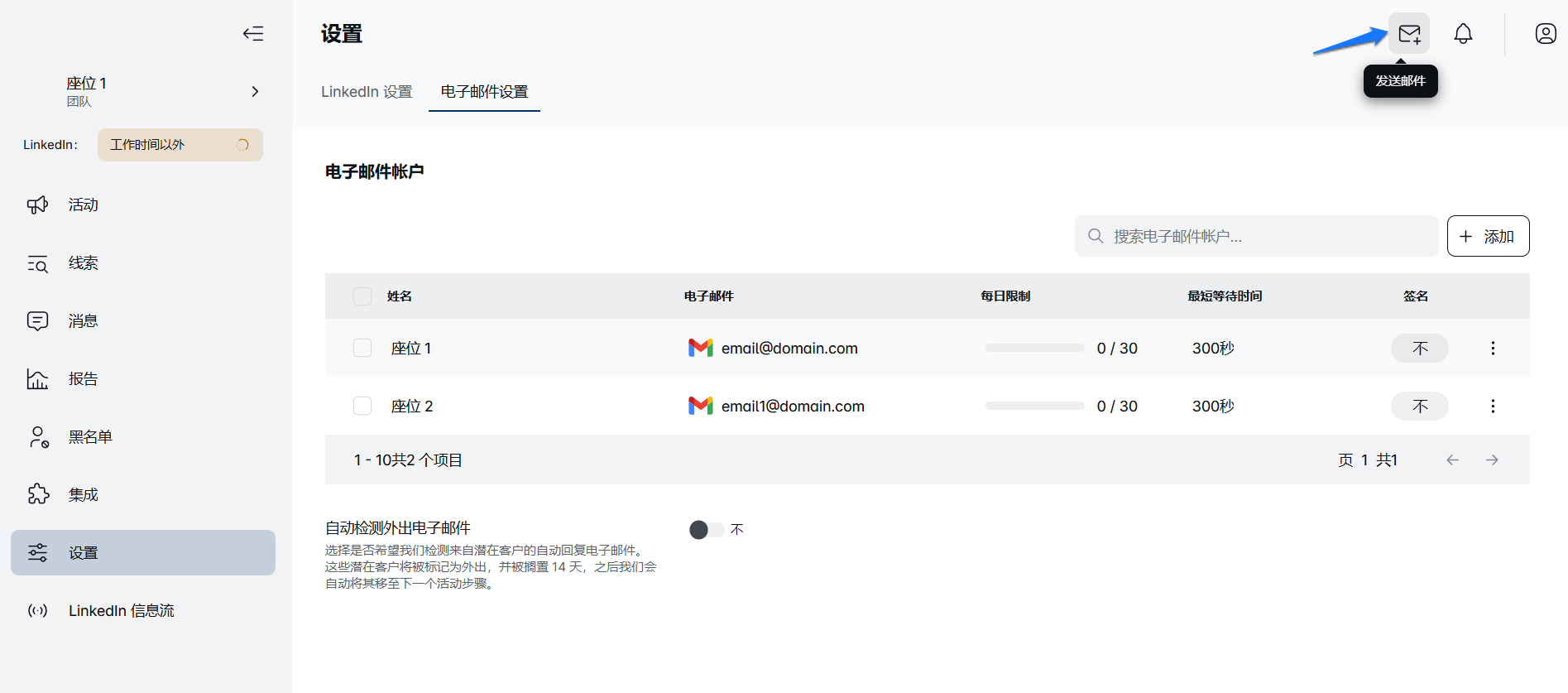Open 消息 messages in sidebar
Viewport: 1568px width, 693px height.
point(83,321)
